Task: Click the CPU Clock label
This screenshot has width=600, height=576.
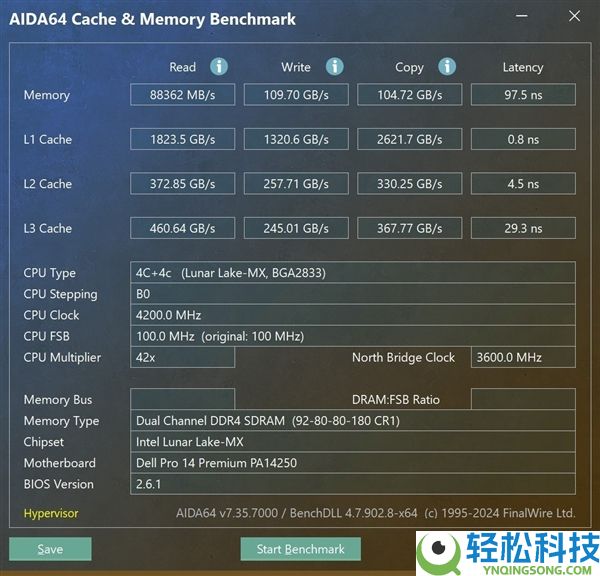Action: 51,315
